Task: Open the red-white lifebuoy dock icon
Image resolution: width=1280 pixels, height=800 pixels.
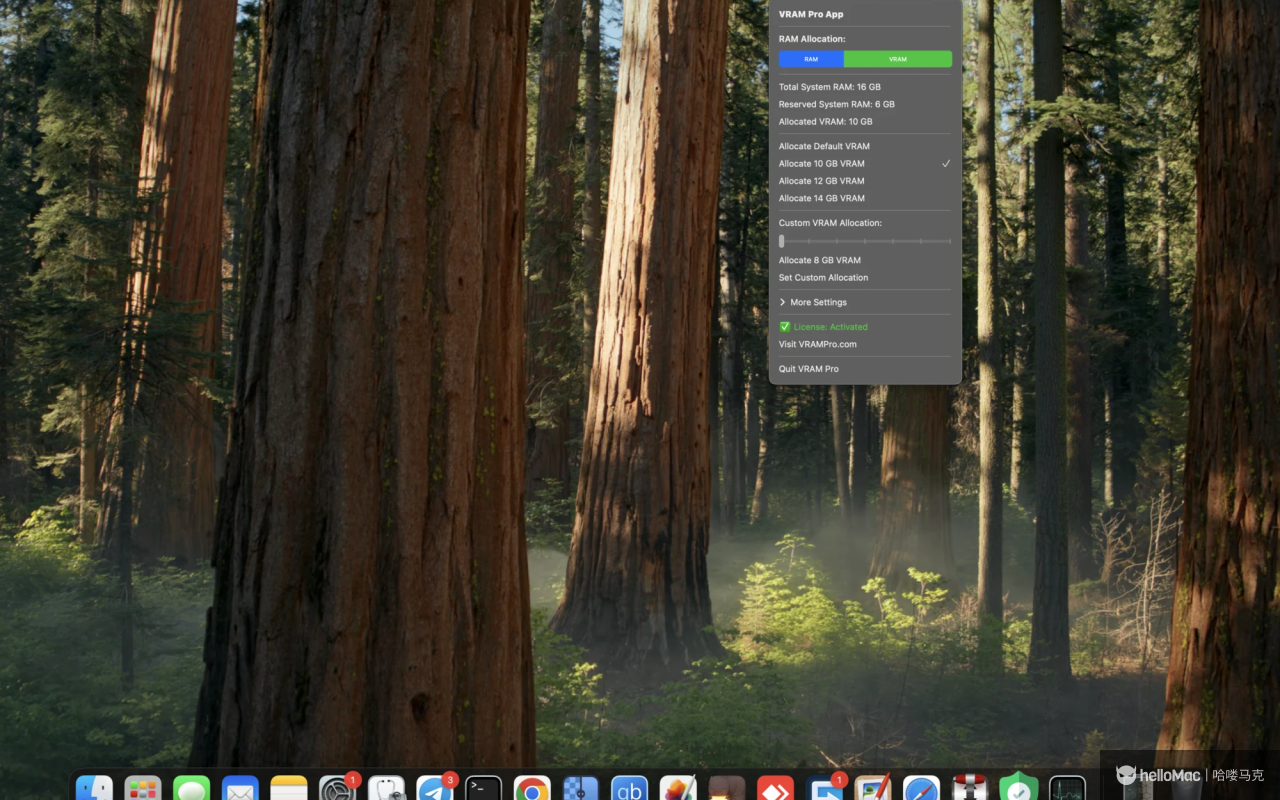Action: (x=970, y=790)
